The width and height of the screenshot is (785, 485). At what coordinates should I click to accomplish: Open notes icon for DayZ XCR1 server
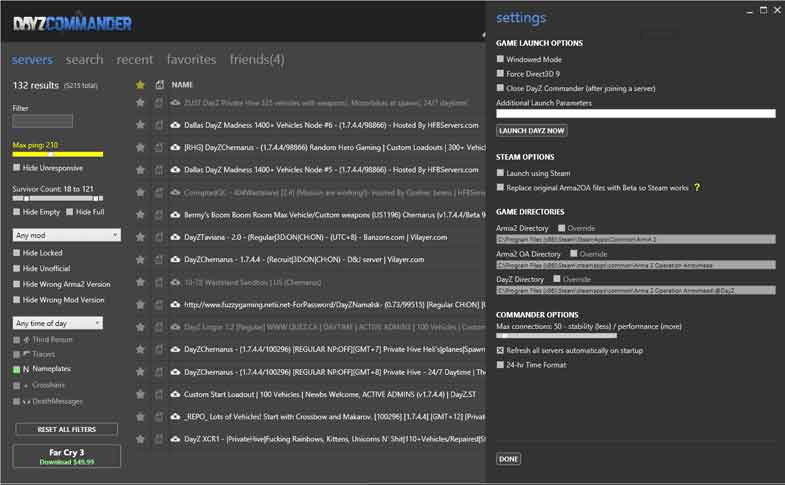pyautogui.click(x=159, y=439)
